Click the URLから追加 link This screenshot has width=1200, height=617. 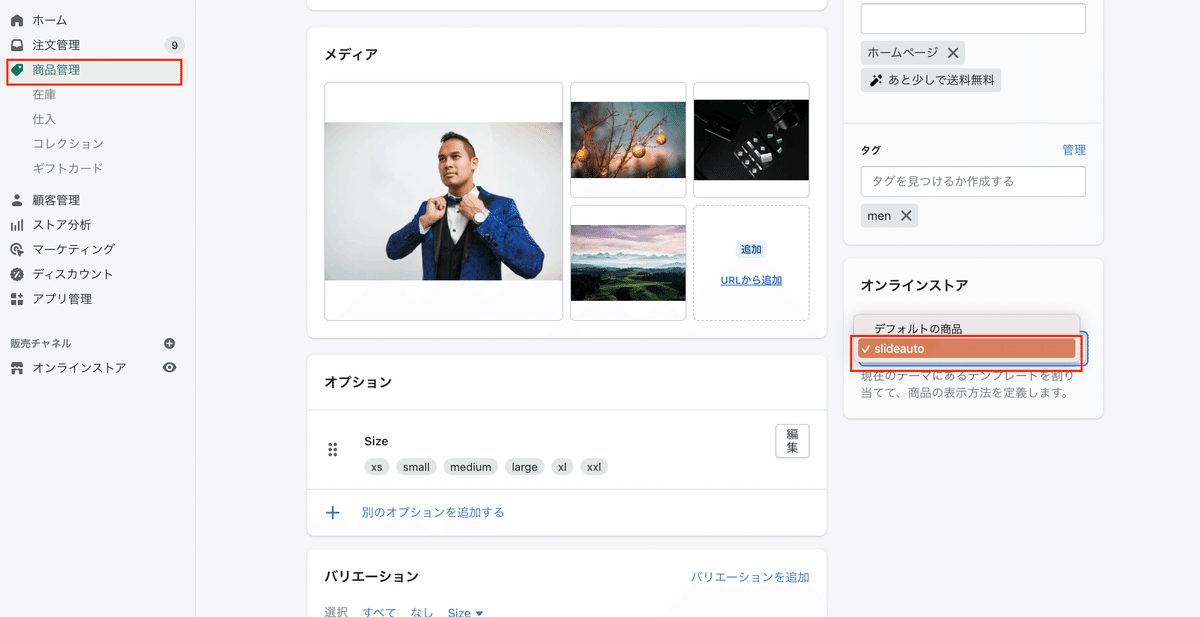pyautogui.click(x=751, y=280)
